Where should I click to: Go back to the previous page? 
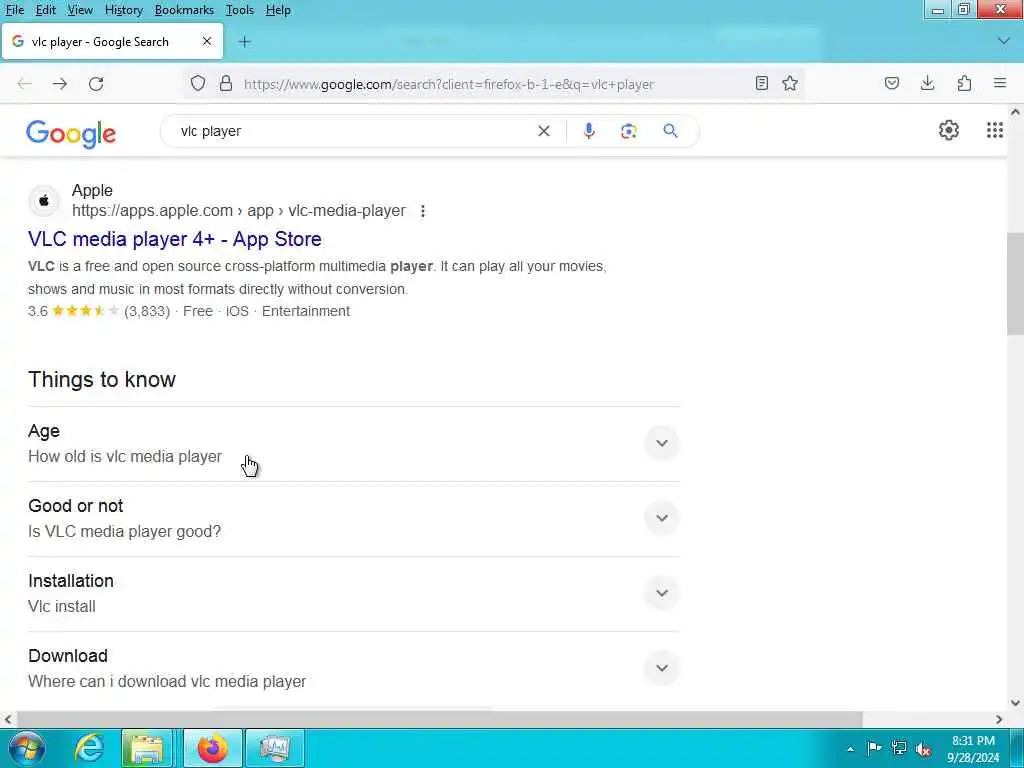coord(25,84)
